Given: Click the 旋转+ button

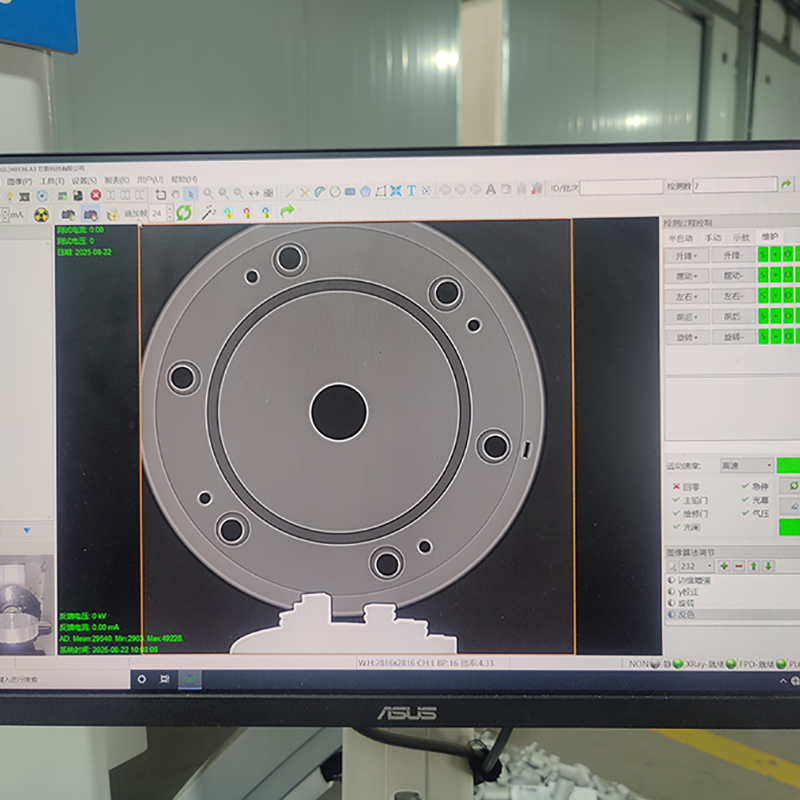Looking at the screenshot, I should tap(686, 337).
